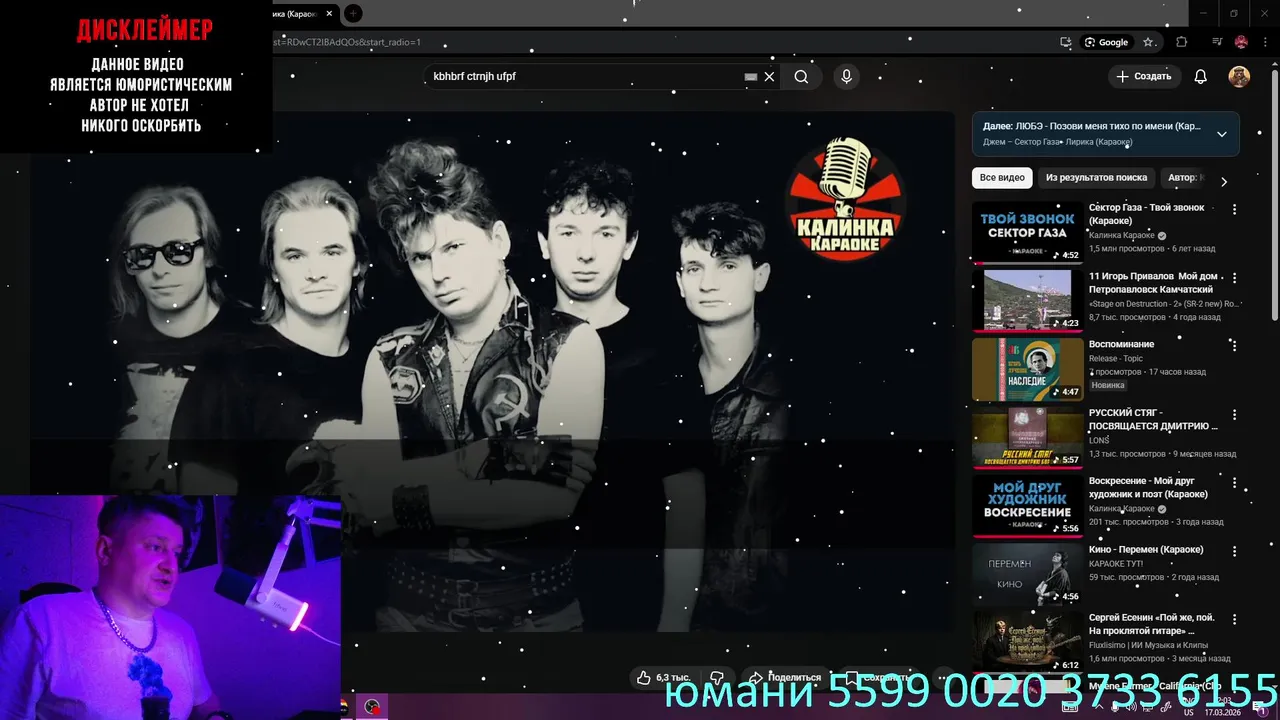Open the Кино Перемен karaoke thumbnail
Screen dimensions: 1280x720
(1027, 574)
